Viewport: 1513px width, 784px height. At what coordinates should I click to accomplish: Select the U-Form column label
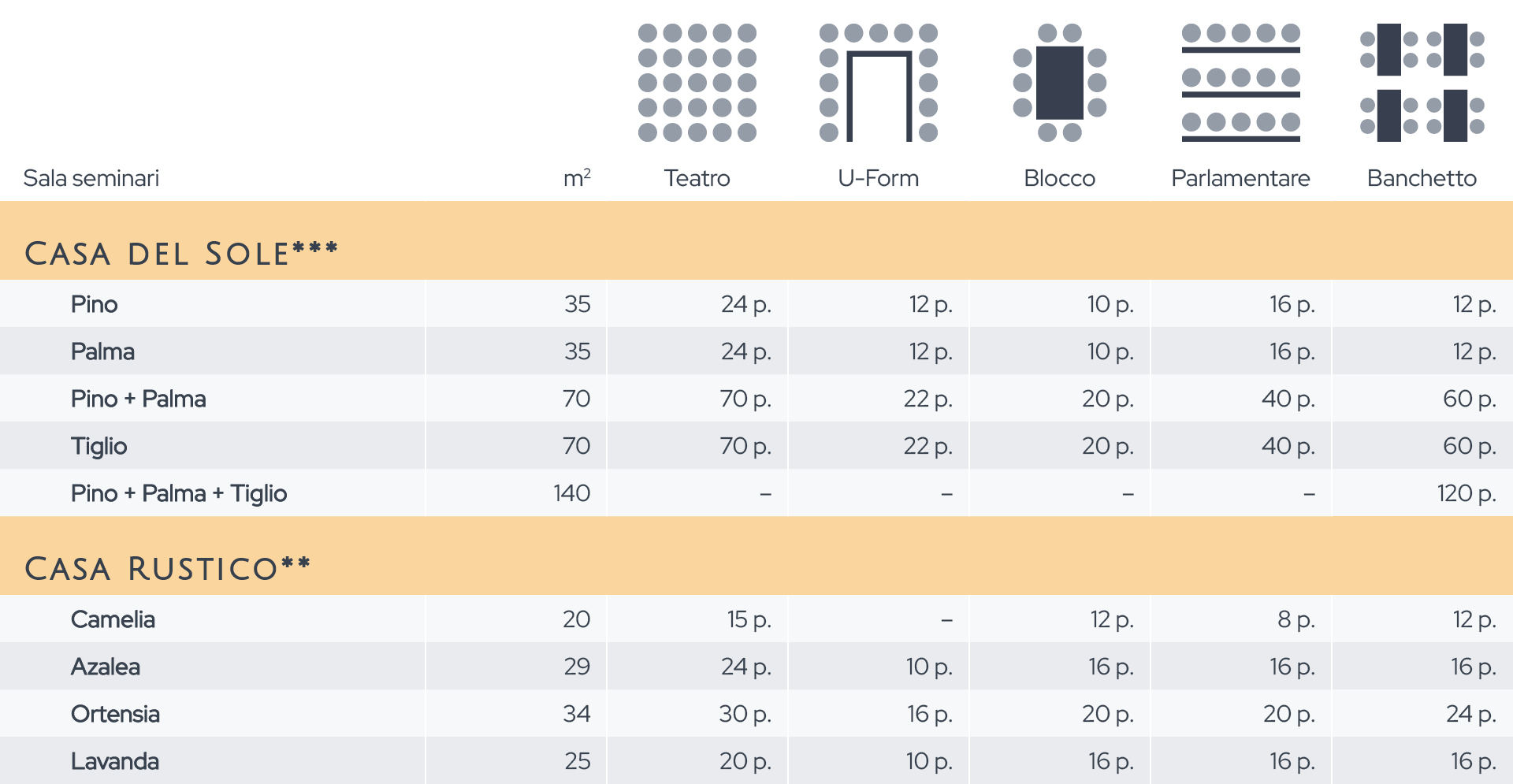tap(879, 178)
